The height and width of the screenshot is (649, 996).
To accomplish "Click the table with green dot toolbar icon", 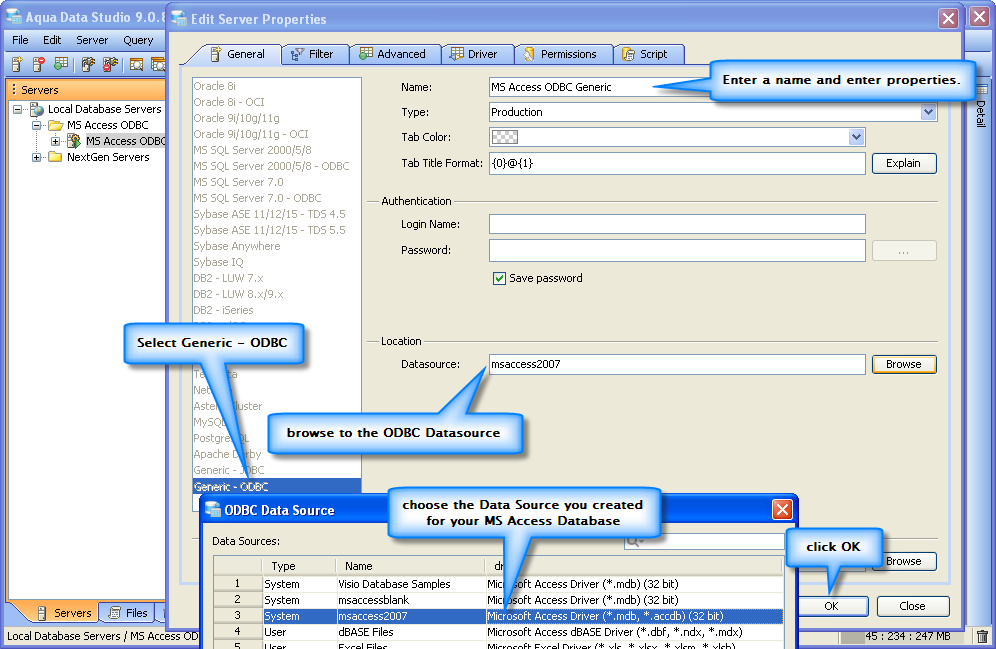I will pos(61,64).
